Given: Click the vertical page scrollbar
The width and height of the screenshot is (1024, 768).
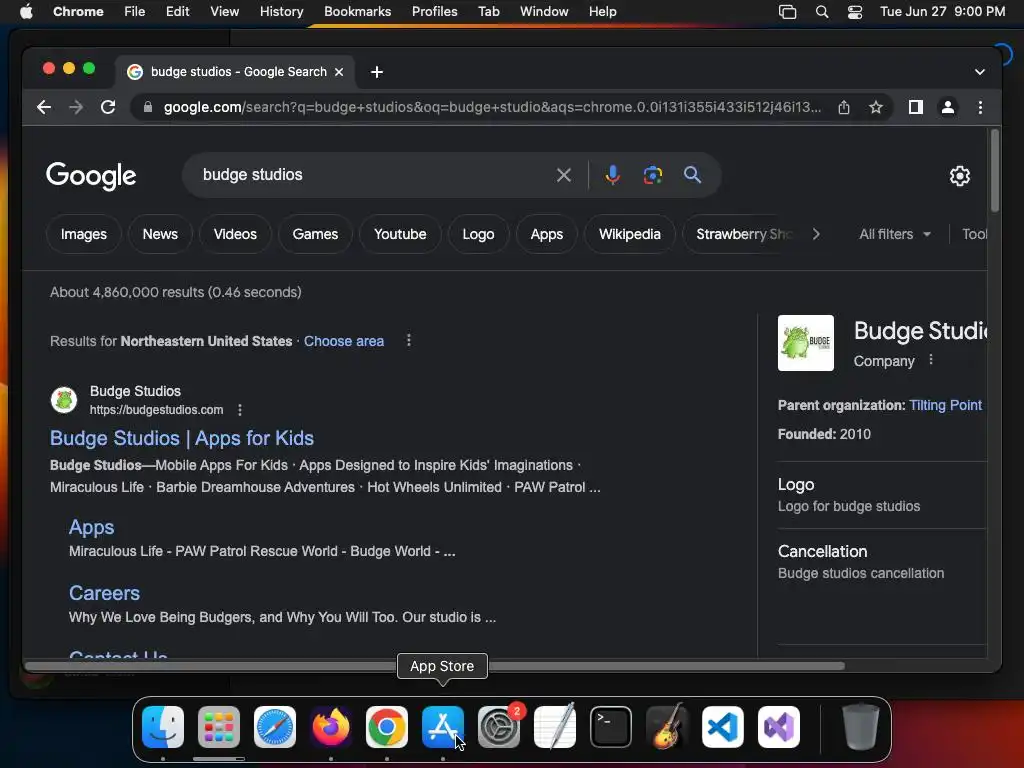Looking at the screenshot, I should point(995,171).
